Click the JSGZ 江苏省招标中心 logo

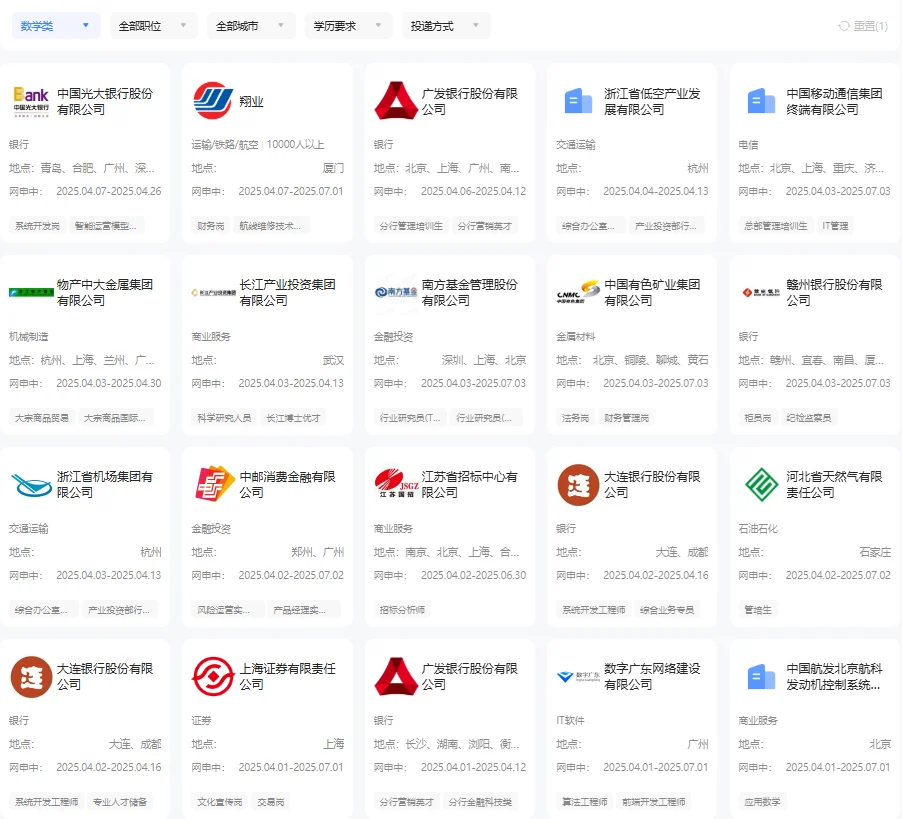[396, 484]
